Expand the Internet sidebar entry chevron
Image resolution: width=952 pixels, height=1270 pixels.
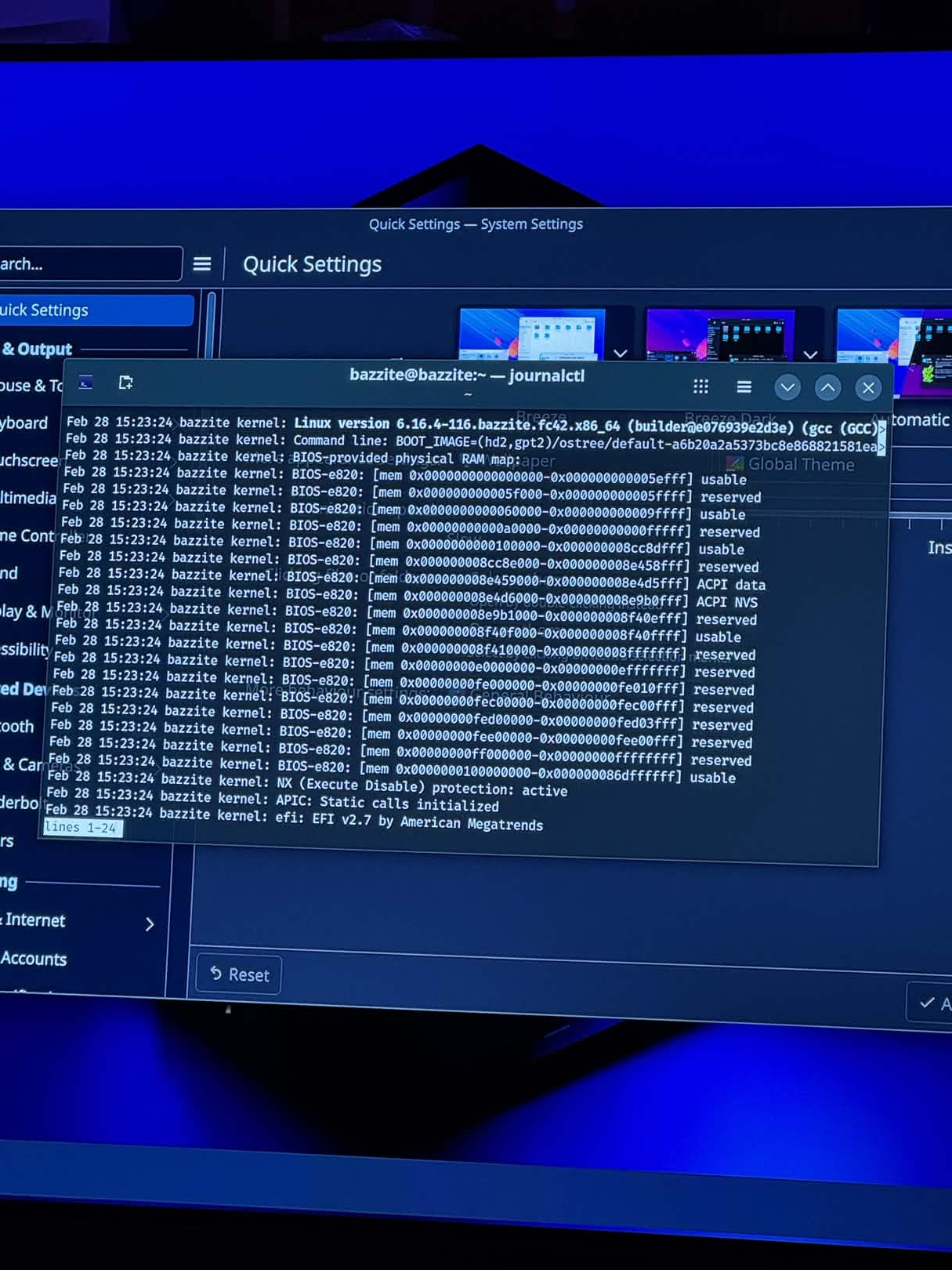point(150,924)
